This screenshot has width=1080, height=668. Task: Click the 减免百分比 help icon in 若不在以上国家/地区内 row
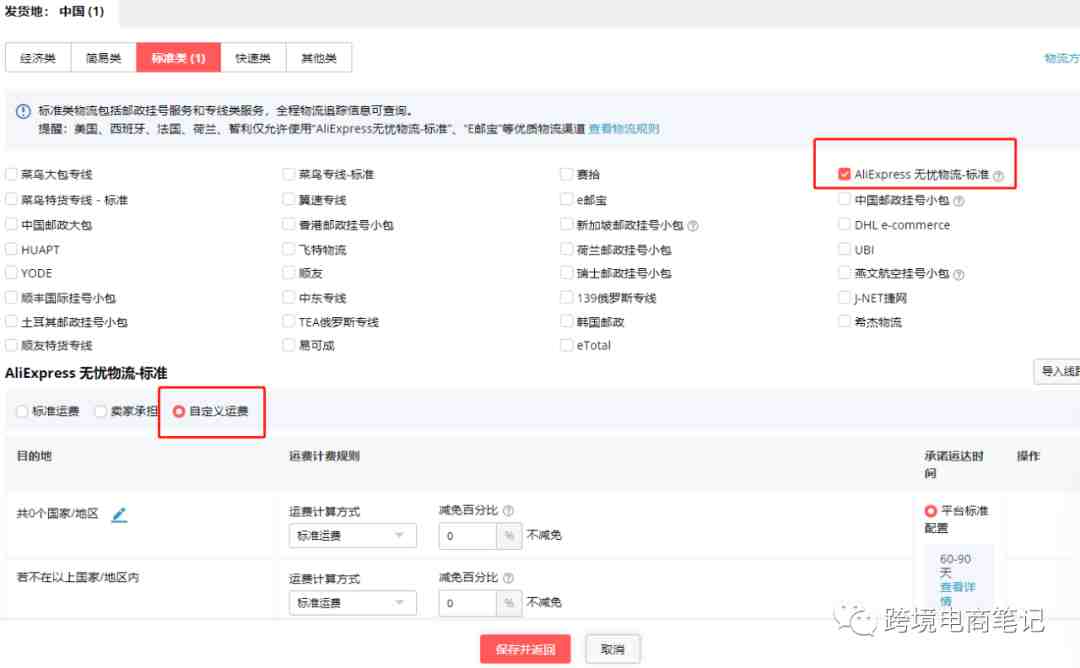508,578
